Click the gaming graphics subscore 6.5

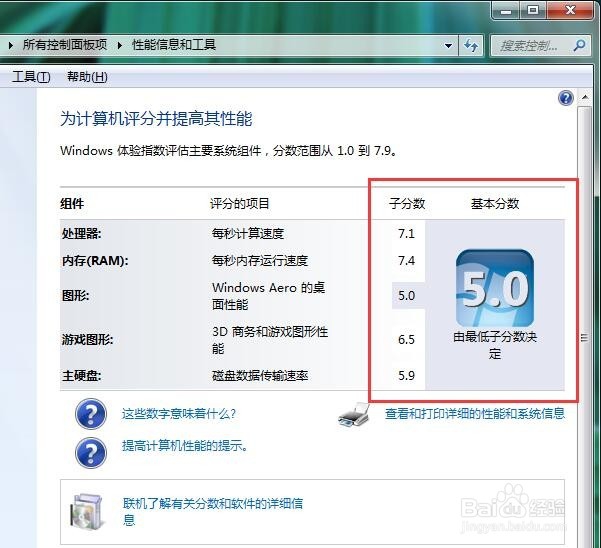tap(406, 340)
